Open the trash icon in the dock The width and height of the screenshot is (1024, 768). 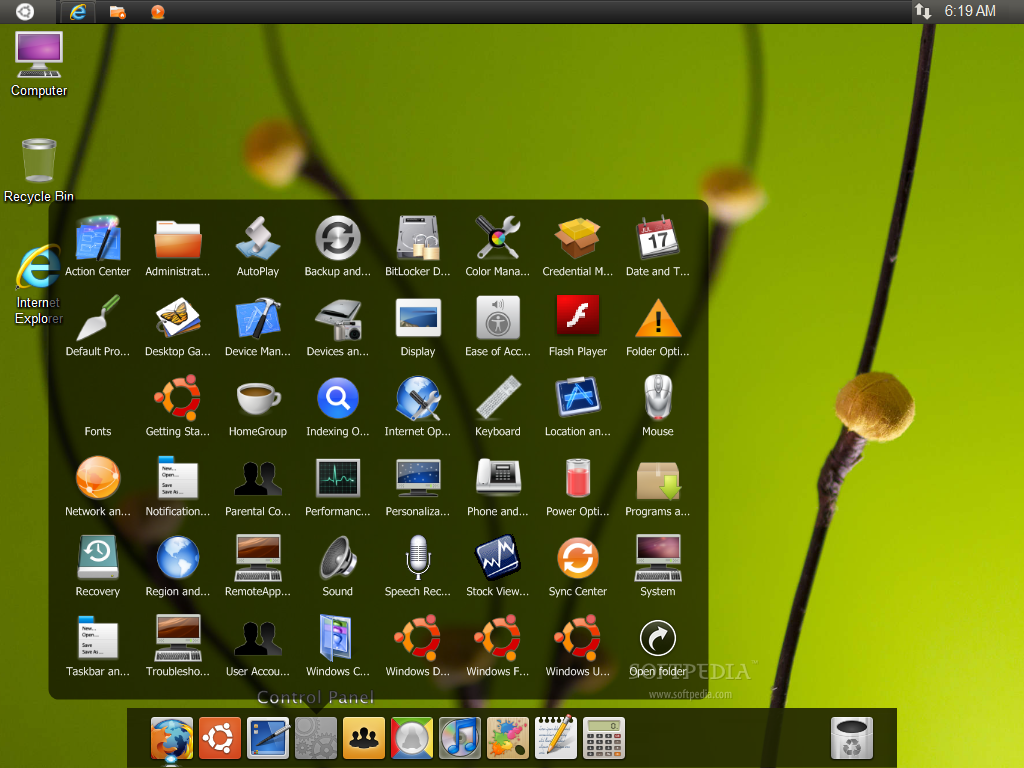[x=851, y=739]
